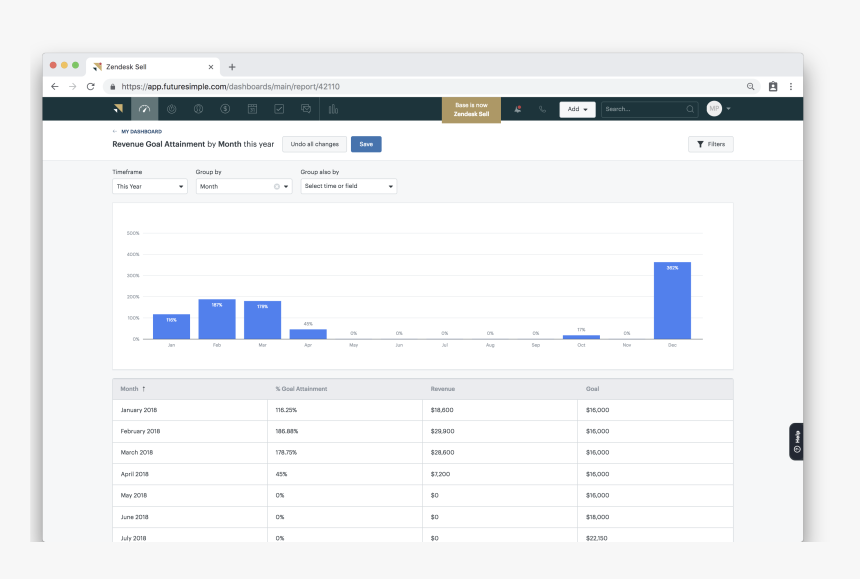This screenshot has width=860, height=579.
Task: Select the May 2018 row label
Action: pyautogui.click(x=134, y=496)
